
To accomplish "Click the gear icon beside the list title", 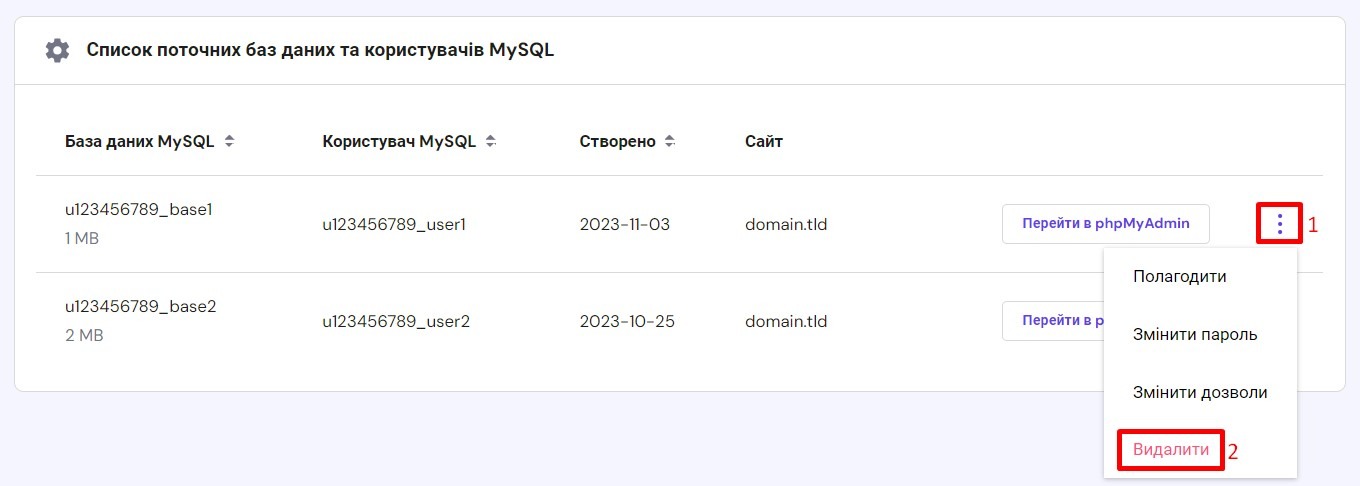I will [x=58, y=50].
